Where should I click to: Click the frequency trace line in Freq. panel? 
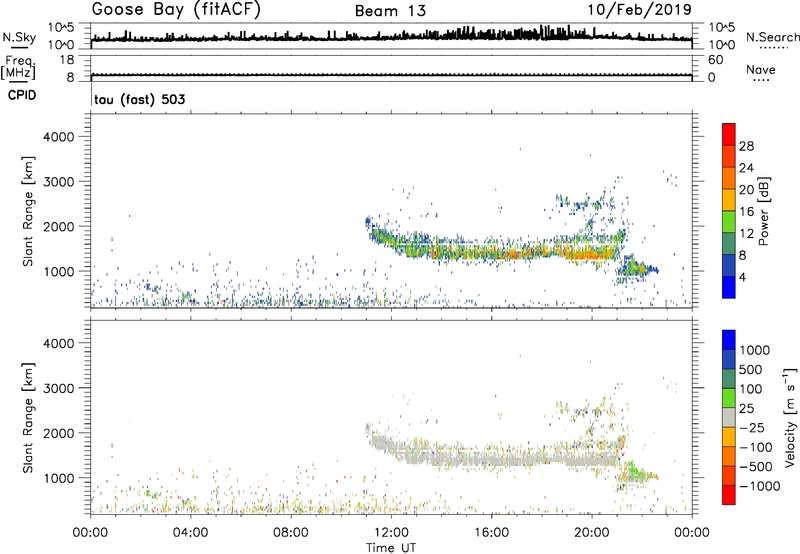point(391,75)
